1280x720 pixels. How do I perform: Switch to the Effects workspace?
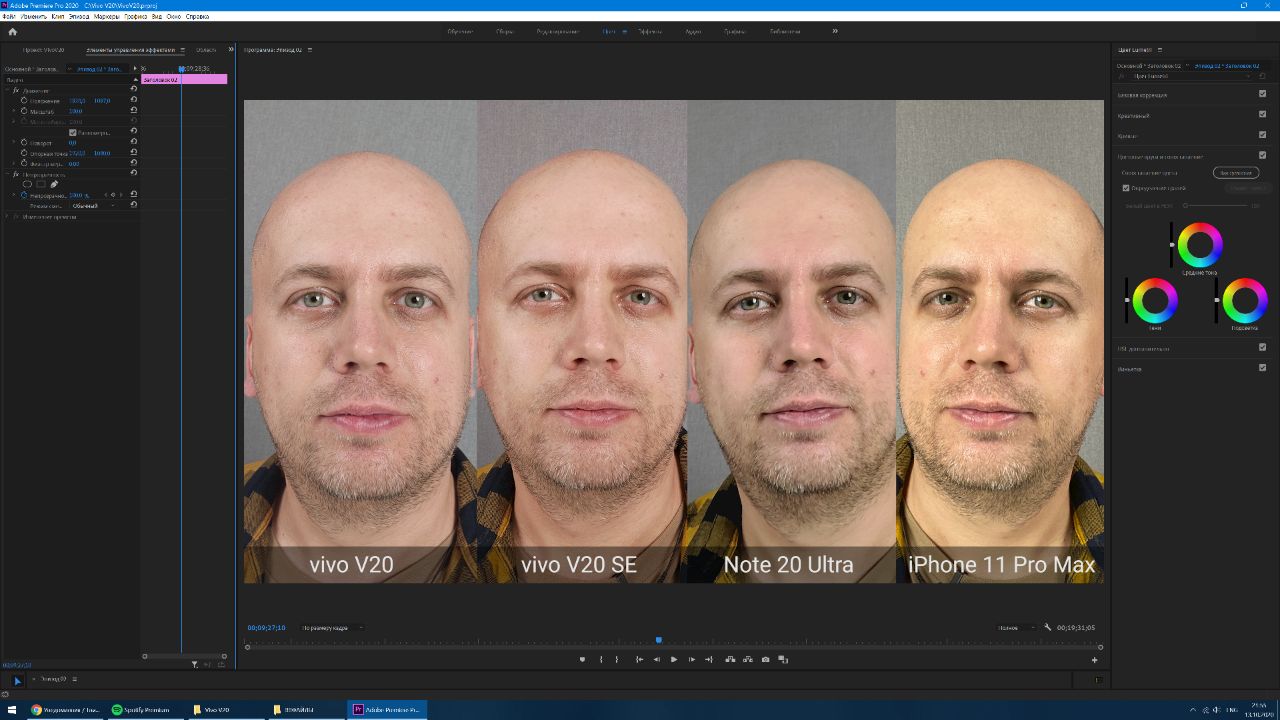(x=650, y=31)
